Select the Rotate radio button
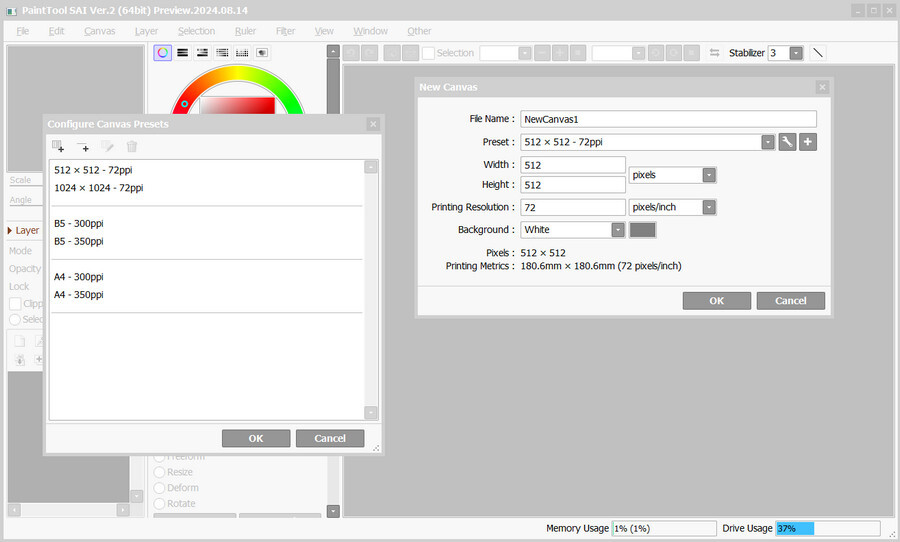 pos(159,504)
